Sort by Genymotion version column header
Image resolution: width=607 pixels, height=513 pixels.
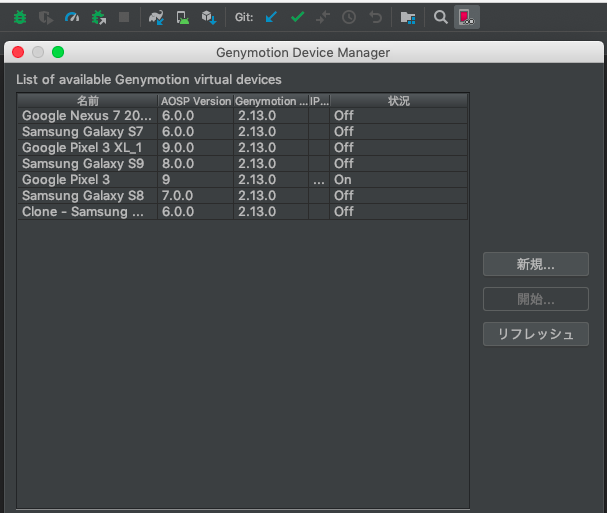pos(271,101)
